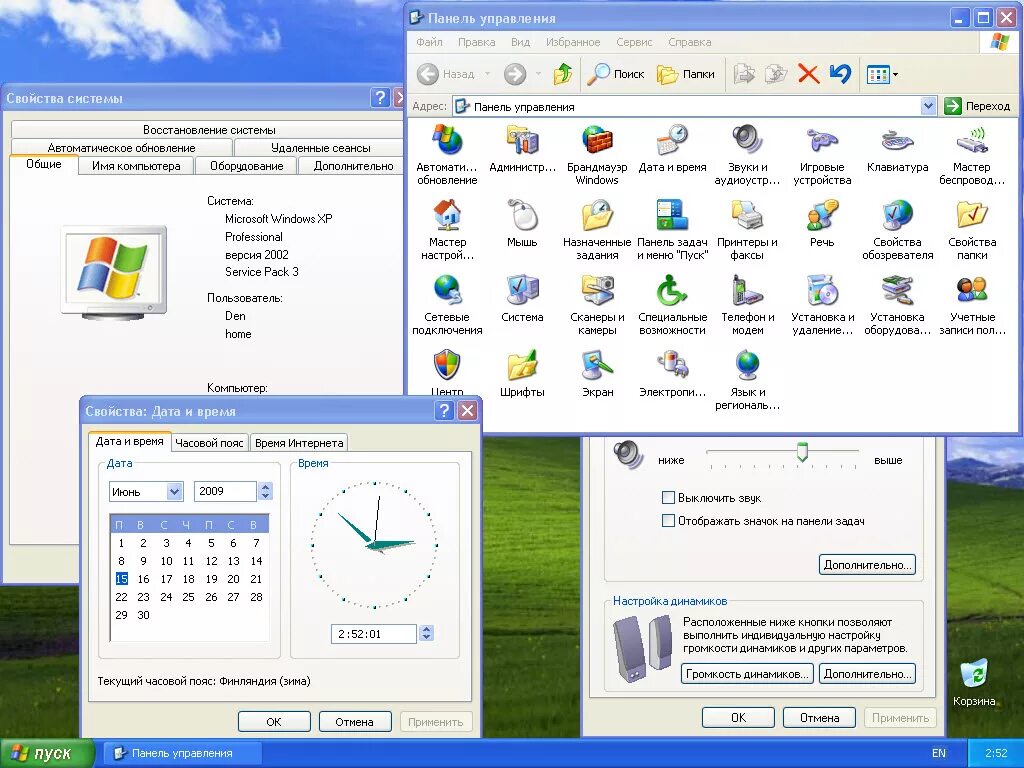Viewport: 1024px width, 768px height.
Task: Switch to Время Интернета tab
Action: [x=299, y=443]
